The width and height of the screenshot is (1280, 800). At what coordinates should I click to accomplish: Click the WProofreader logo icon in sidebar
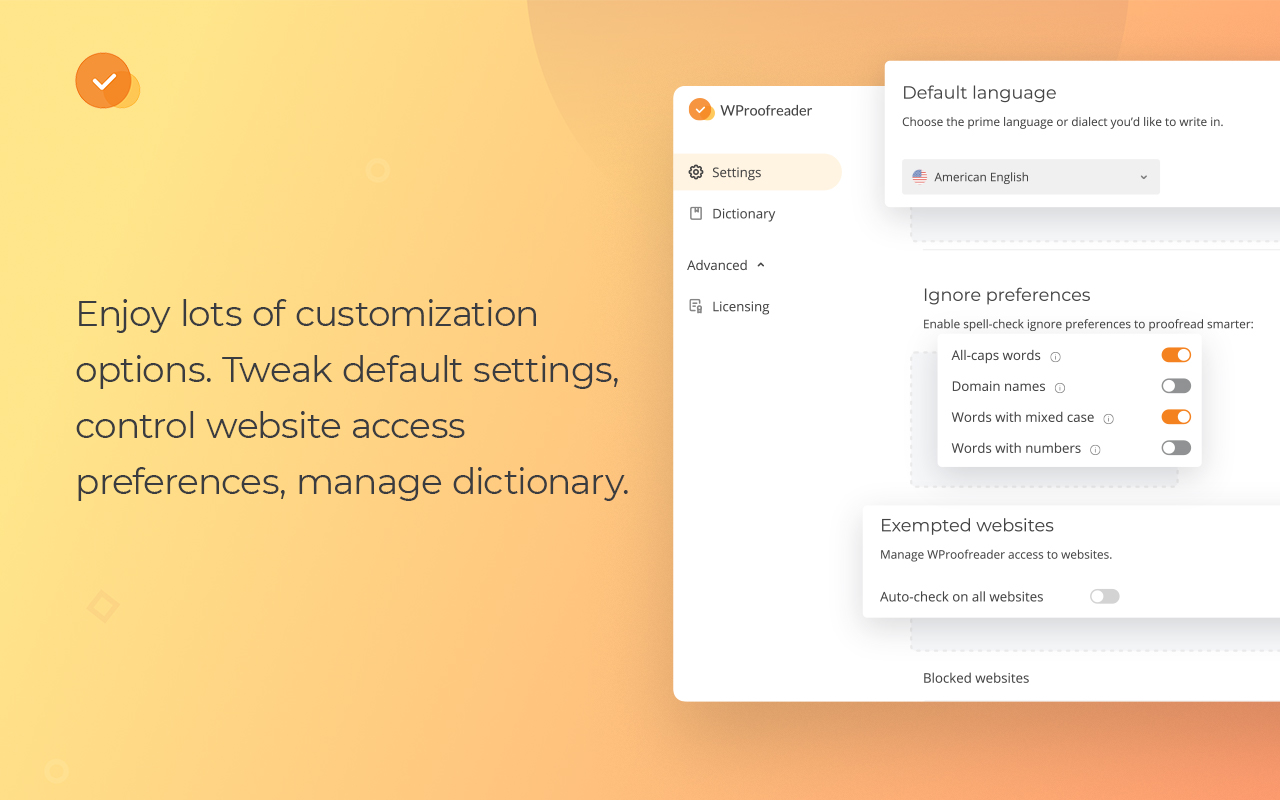tap(701, 110)
